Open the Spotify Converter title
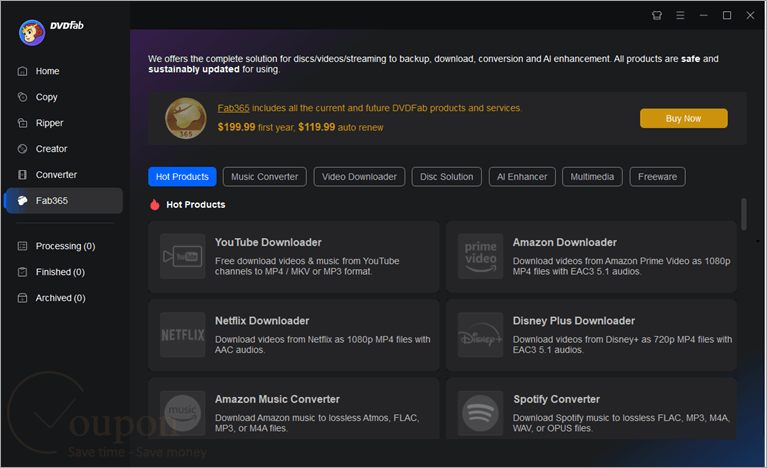 [x=557, y=400]
